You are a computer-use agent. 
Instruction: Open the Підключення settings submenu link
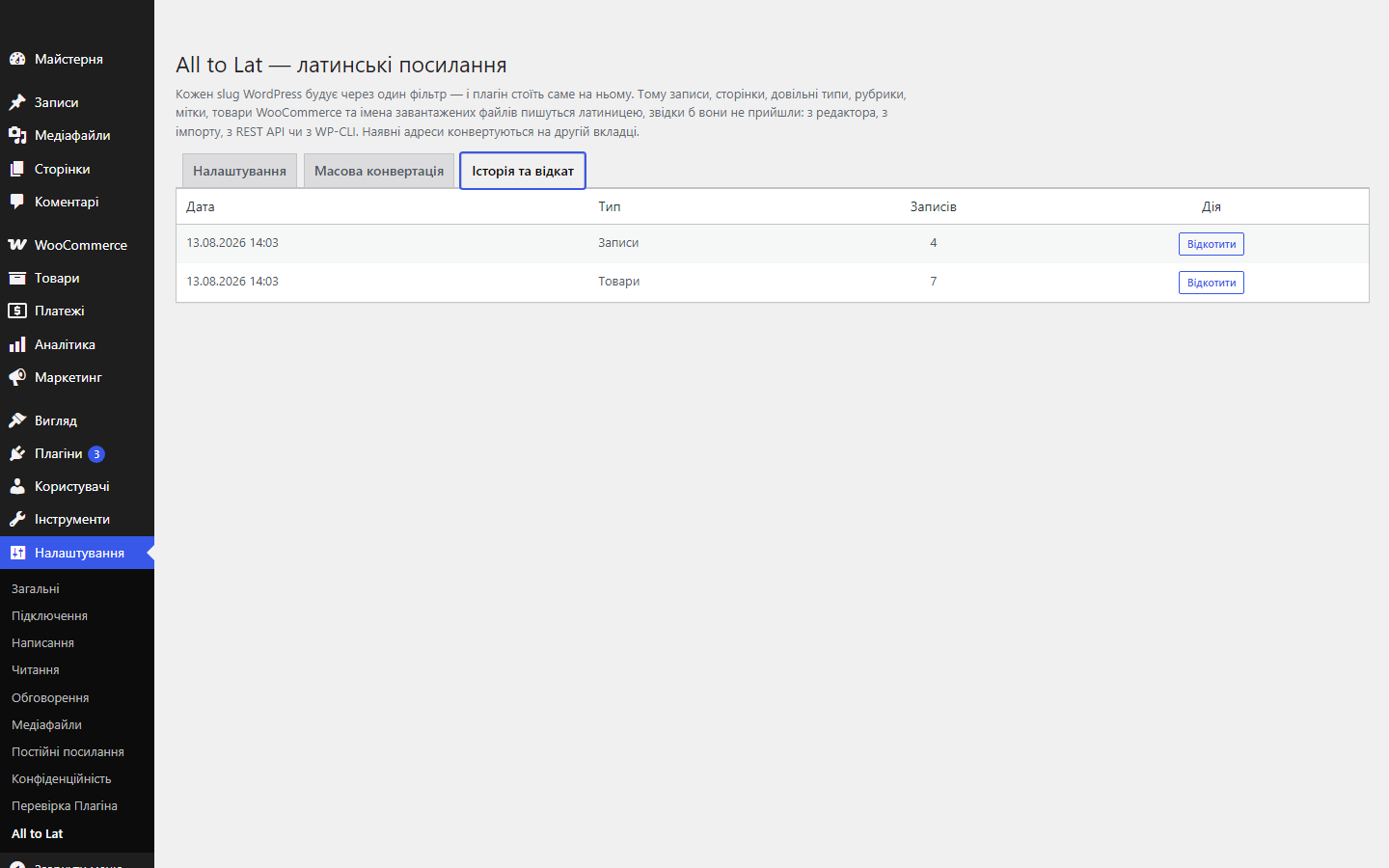click(x=49, y=615)
